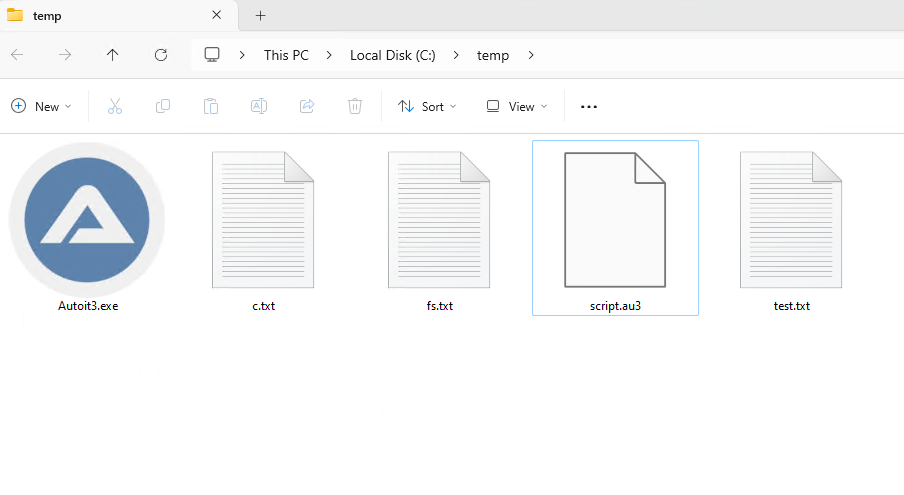
Task: Select the script.au3 file
Action: click(x=615, y=228)
